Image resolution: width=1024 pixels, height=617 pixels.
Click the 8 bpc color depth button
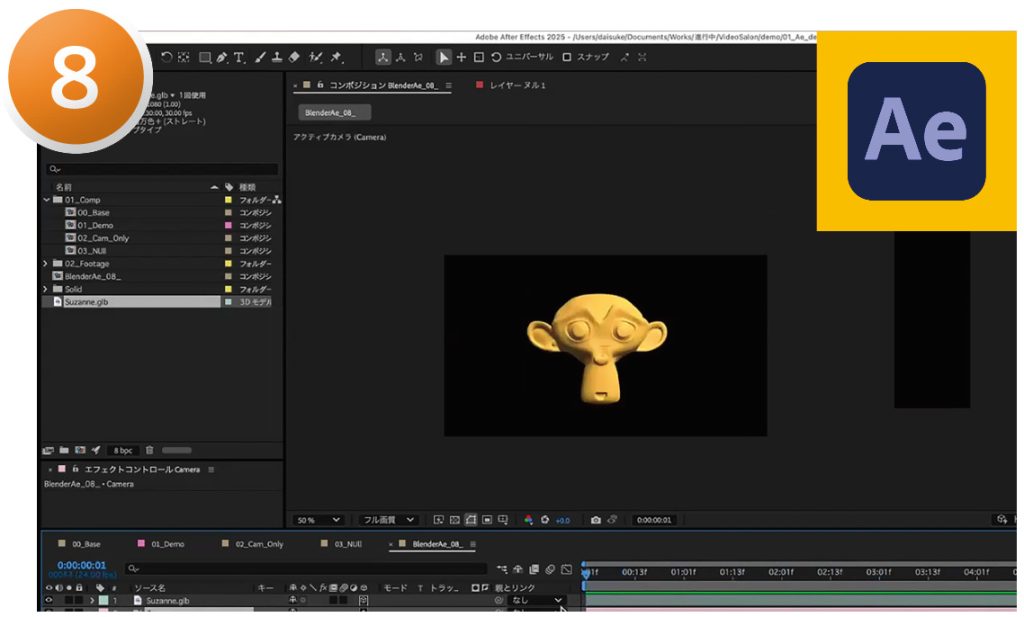[x=123, y=451]
